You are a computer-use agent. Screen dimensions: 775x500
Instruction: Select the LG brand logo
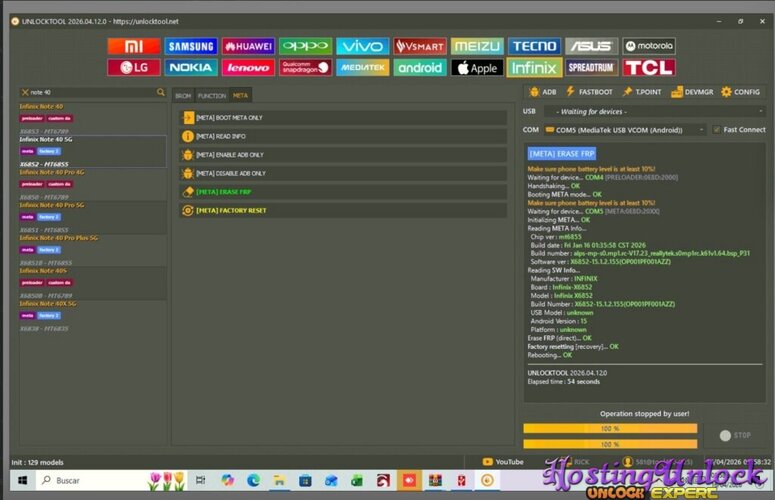click(x=134, y=68)
